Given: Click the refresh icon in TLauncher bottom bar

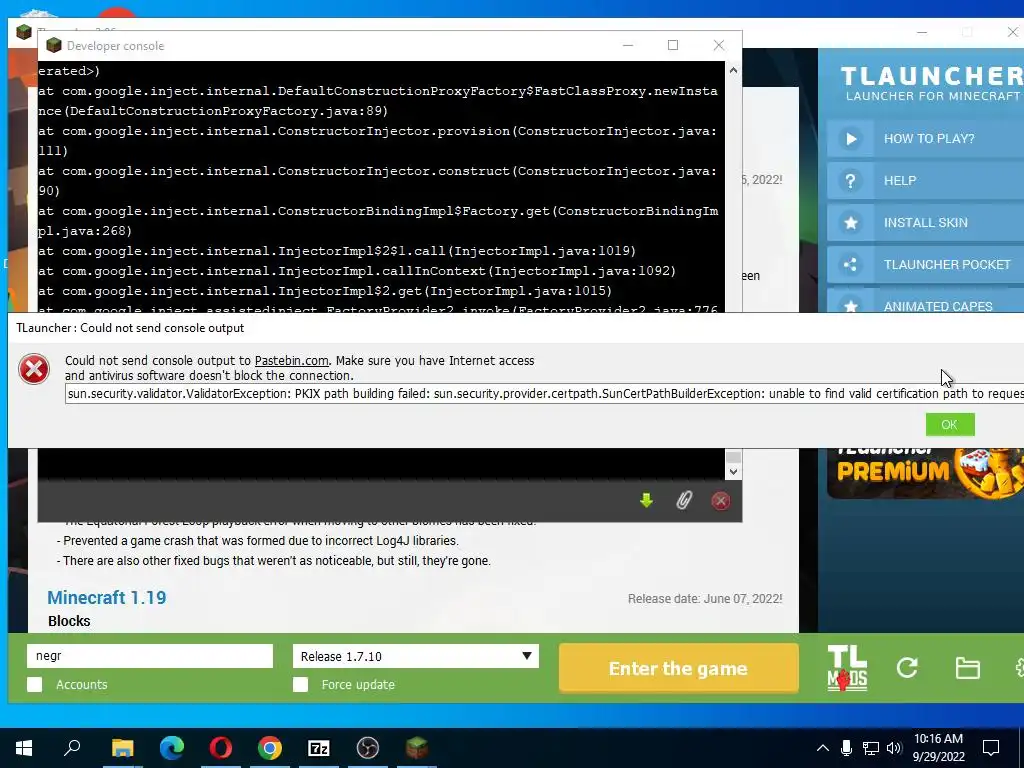Looking at the screenshot, I should pos(907,667).
